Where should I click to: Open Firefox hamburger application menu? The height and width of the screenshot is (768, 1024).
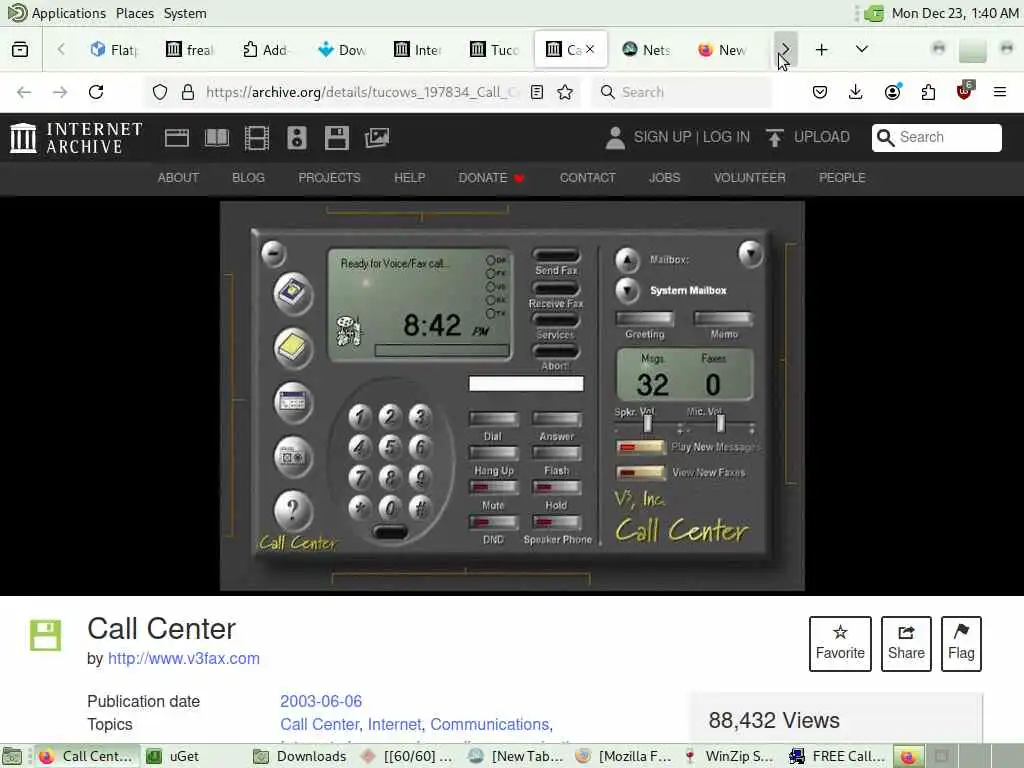point(1000,92)
